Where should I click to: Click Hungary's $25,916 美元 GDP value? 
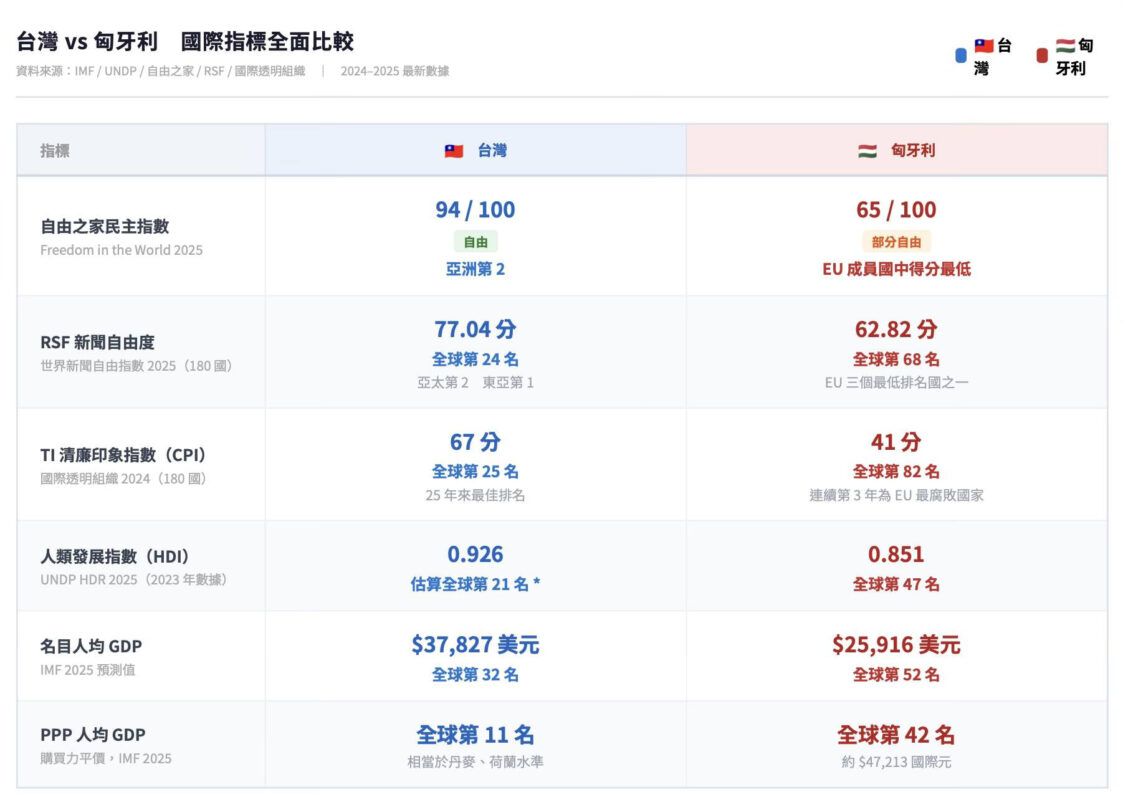(x=896, y=645)
